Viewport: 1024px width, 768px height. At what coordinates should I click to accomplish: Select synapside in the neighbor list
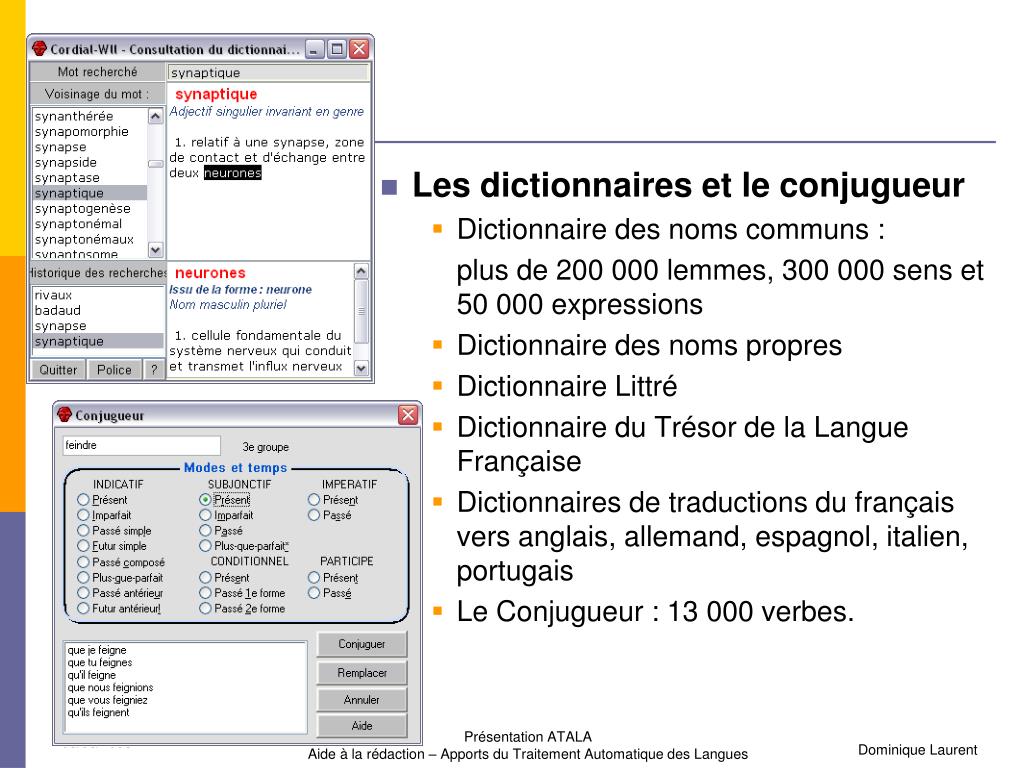click(65, 163)
